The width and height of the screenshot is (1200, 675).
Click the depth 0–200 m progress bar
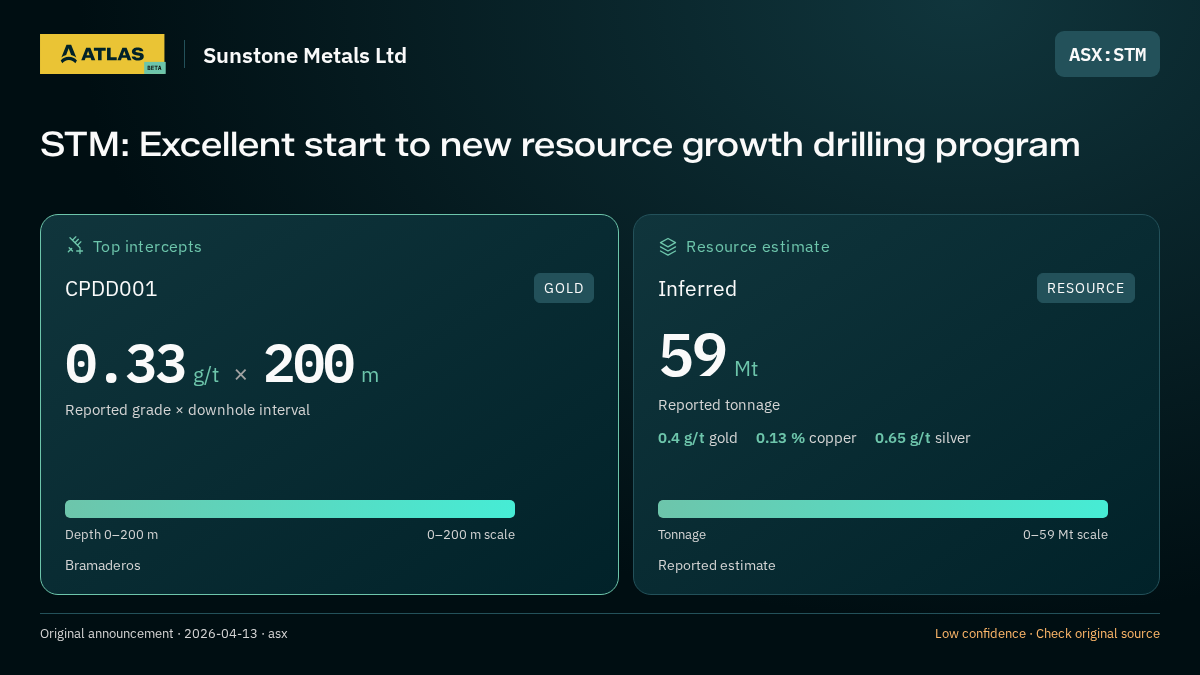pyautogui.click(x=290, y=509)
